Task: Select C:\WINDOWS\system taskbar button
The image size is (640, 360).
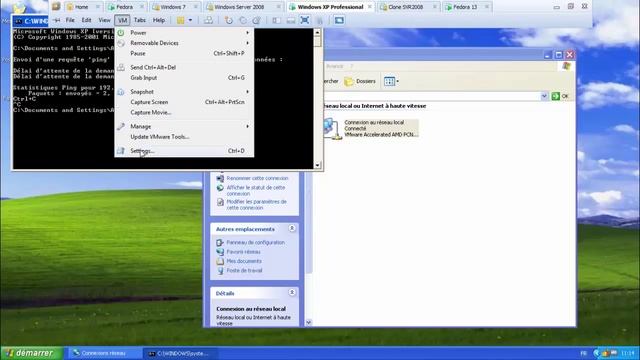Action: (180, 353)
